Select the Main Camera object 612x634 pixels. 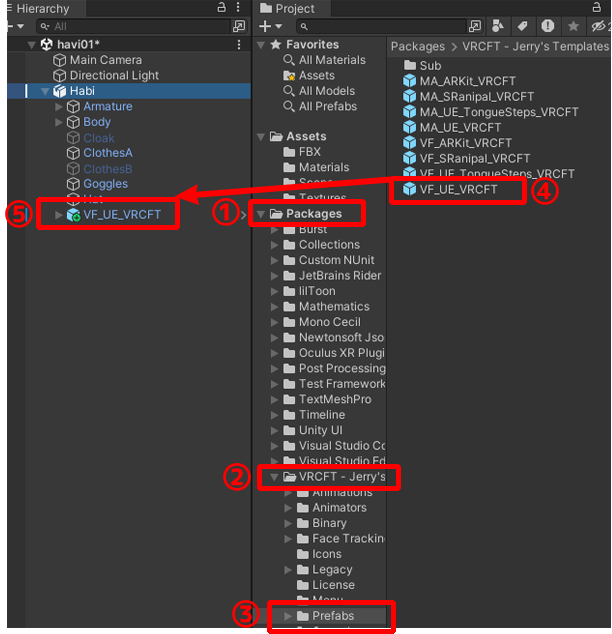105,60
